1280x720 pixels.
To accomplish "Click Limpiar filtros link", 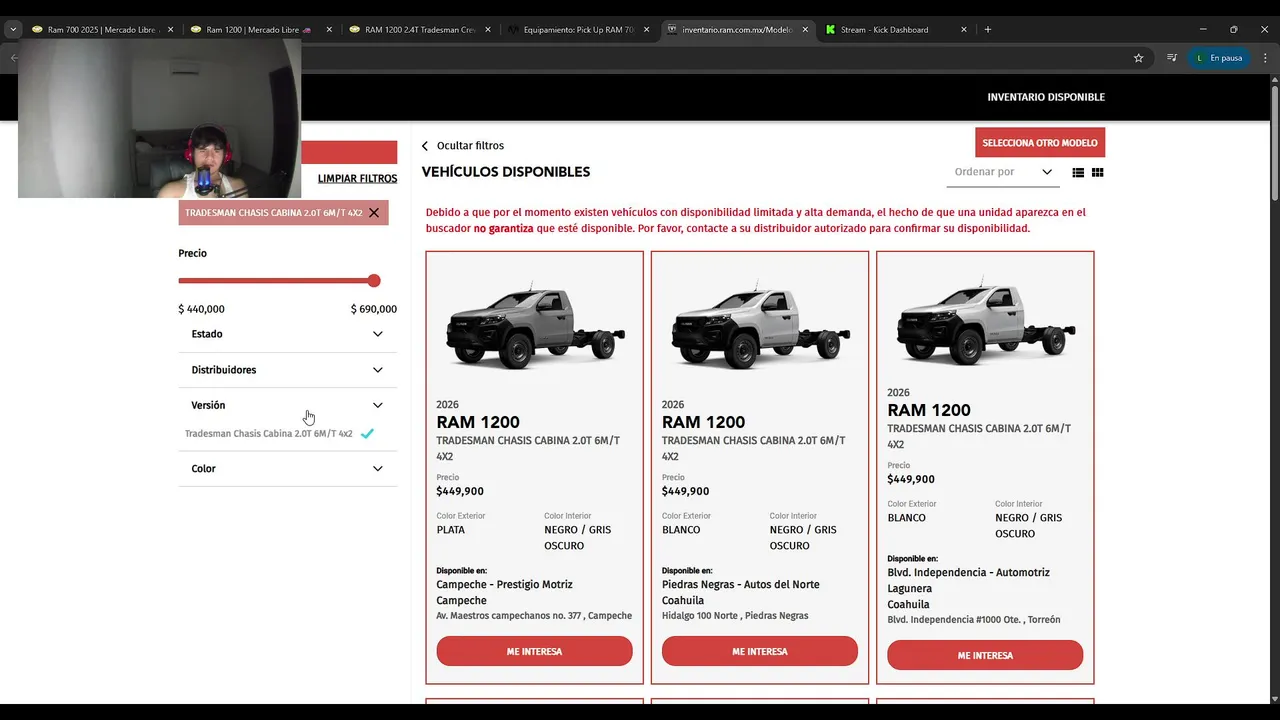I will [357, 179].
